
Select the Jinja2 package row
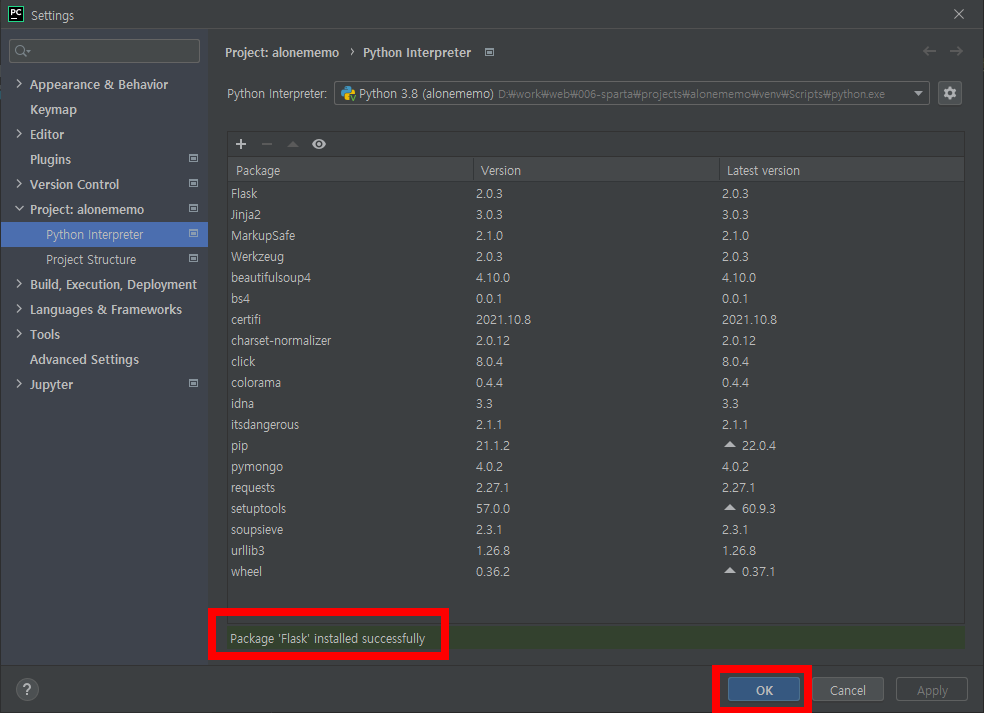click(x=596, y=215)
